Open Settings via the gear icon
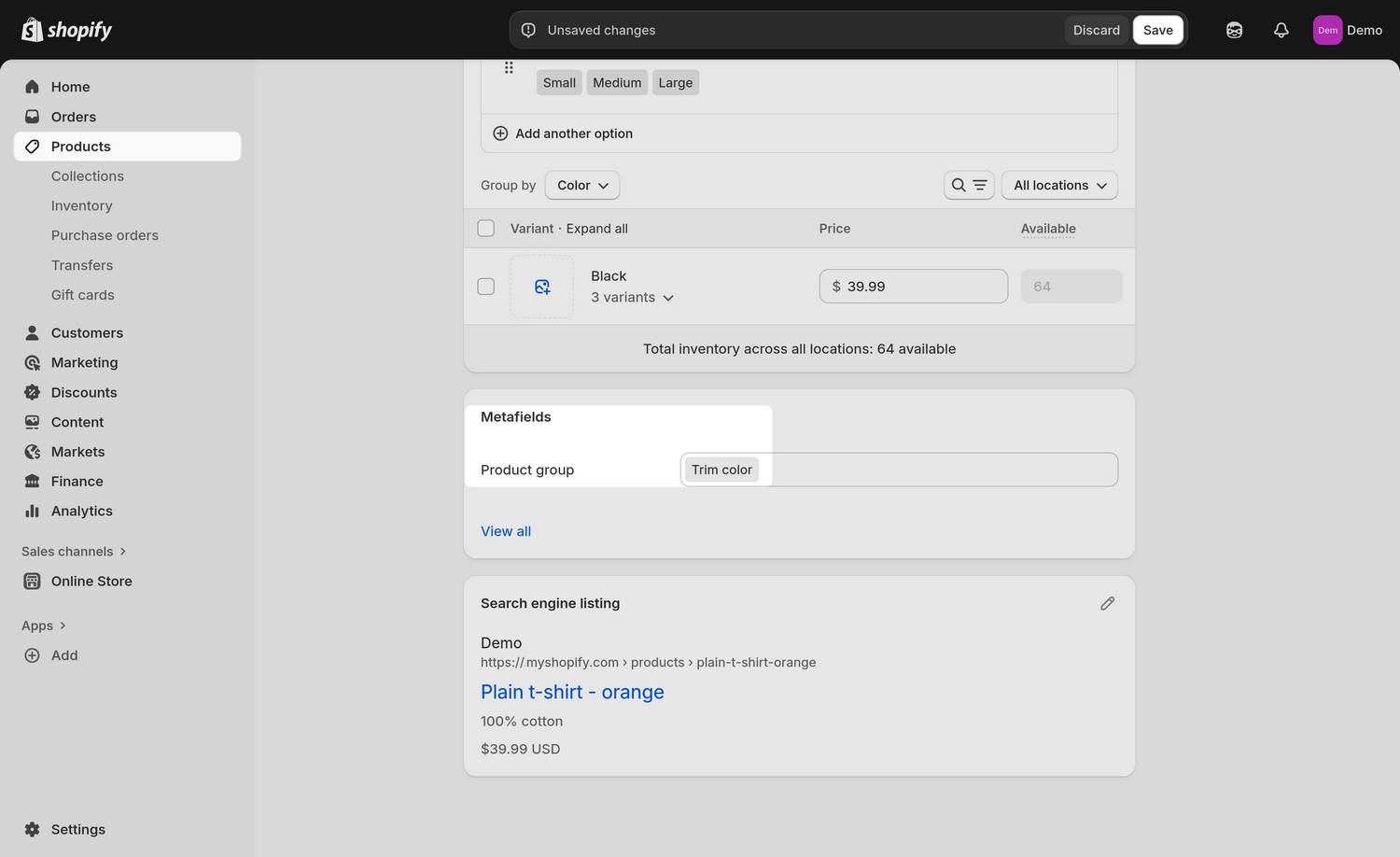1400x857 pixels. coord(33,829)
